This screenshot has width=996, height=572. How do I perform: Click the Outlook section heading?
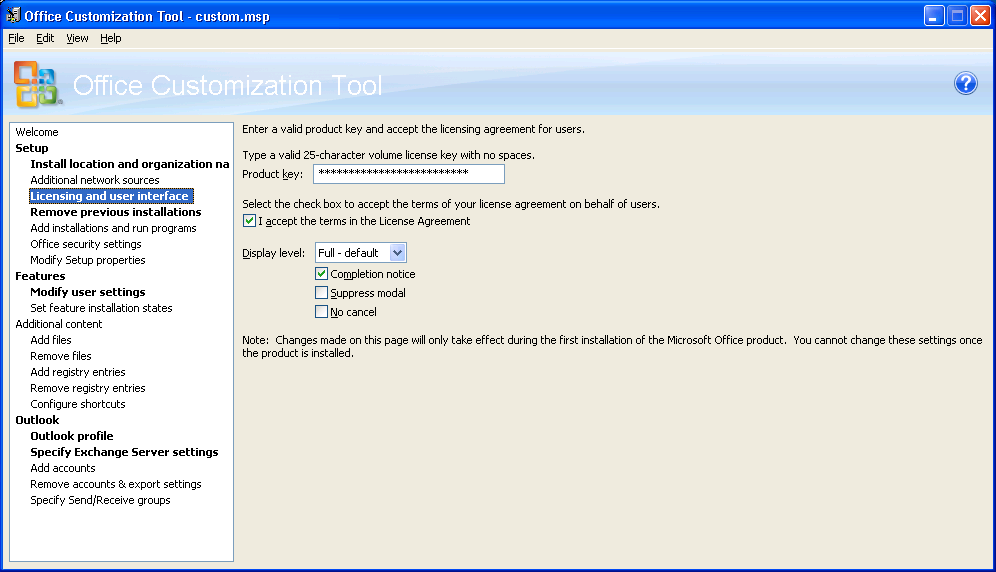click(37, 420)
